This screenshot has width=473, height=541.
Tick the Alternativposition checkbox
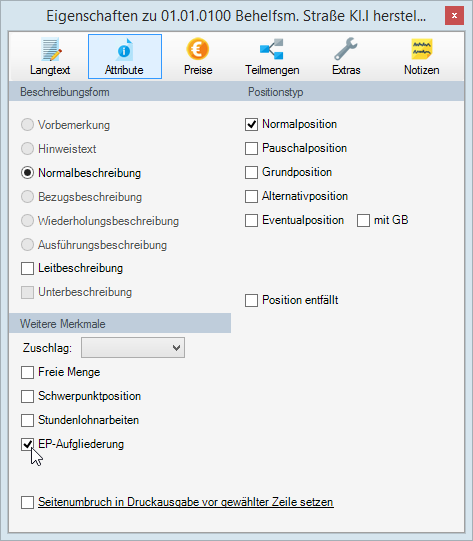(x=252, y=196)
